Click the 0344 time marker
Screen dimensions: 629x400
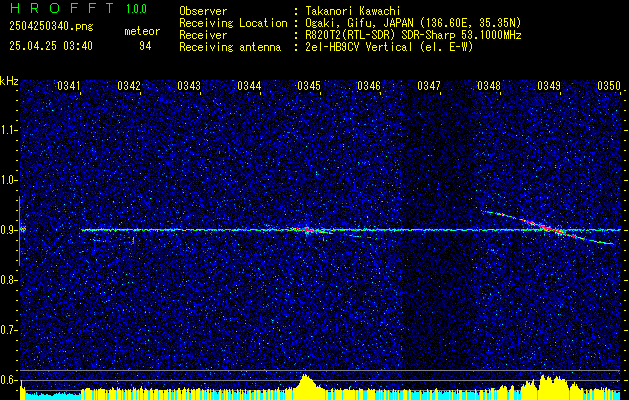point(249,86)
